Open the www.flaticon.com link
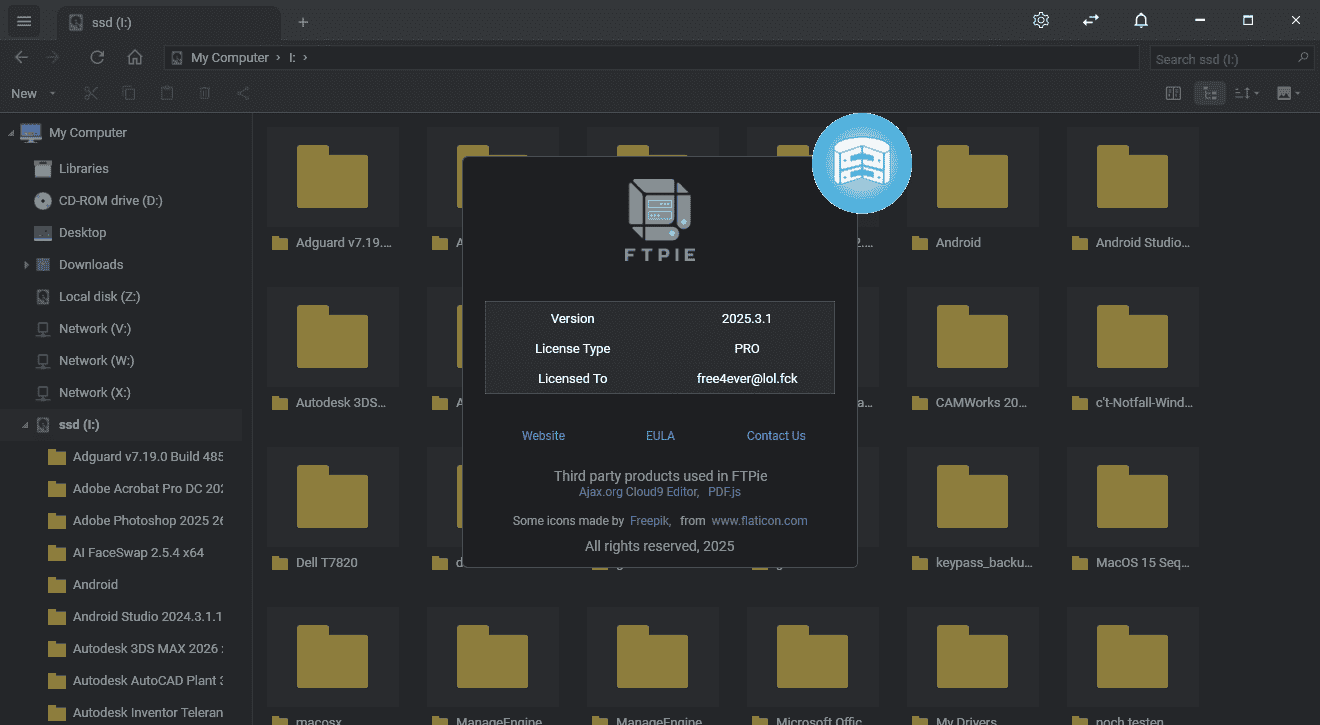Screen dimensions: 1320x725 pos(759,521)
